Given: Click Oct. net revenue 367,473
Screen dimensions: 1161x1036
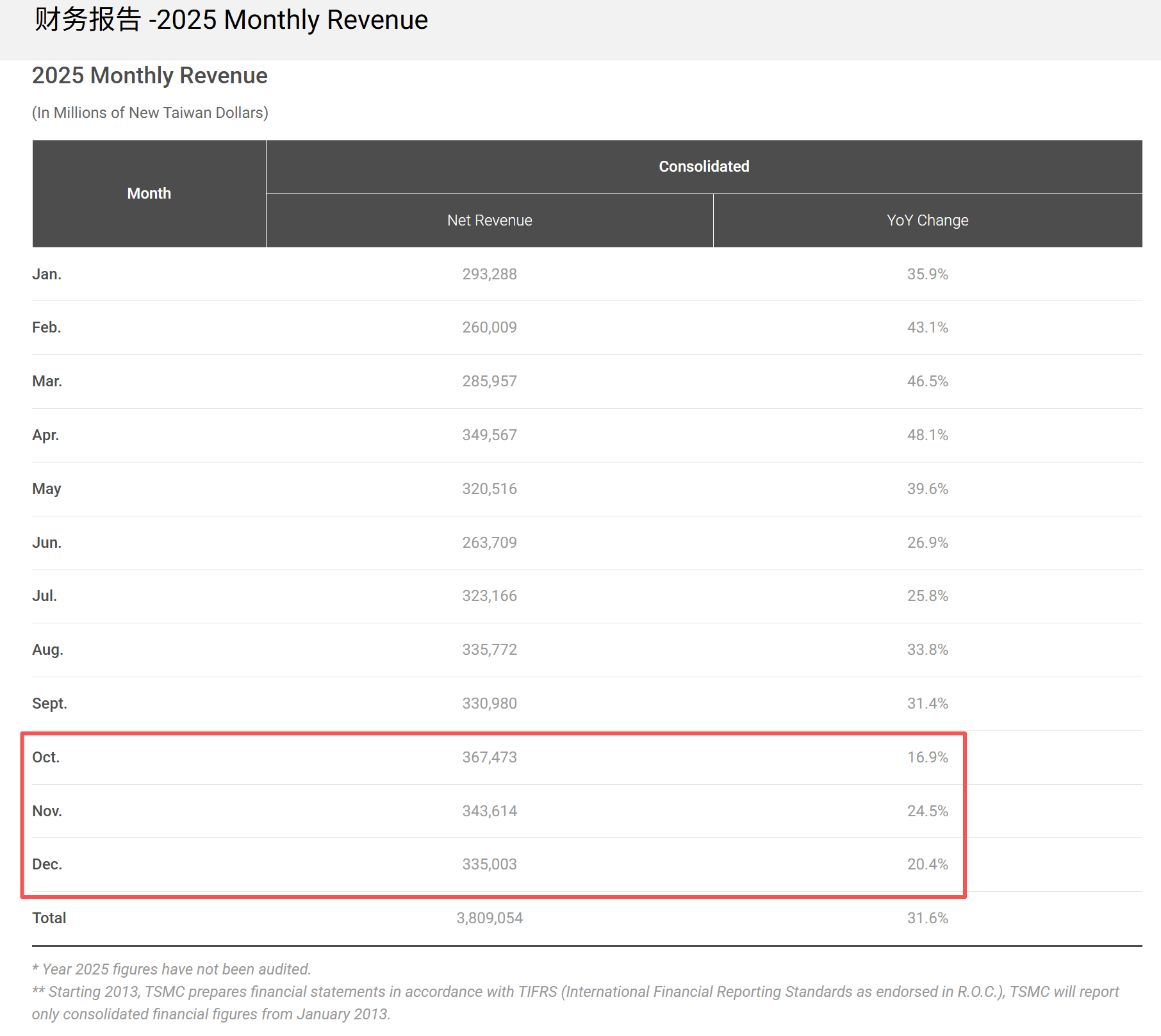Looking at the screenshot, I should [x=490, y=757].
